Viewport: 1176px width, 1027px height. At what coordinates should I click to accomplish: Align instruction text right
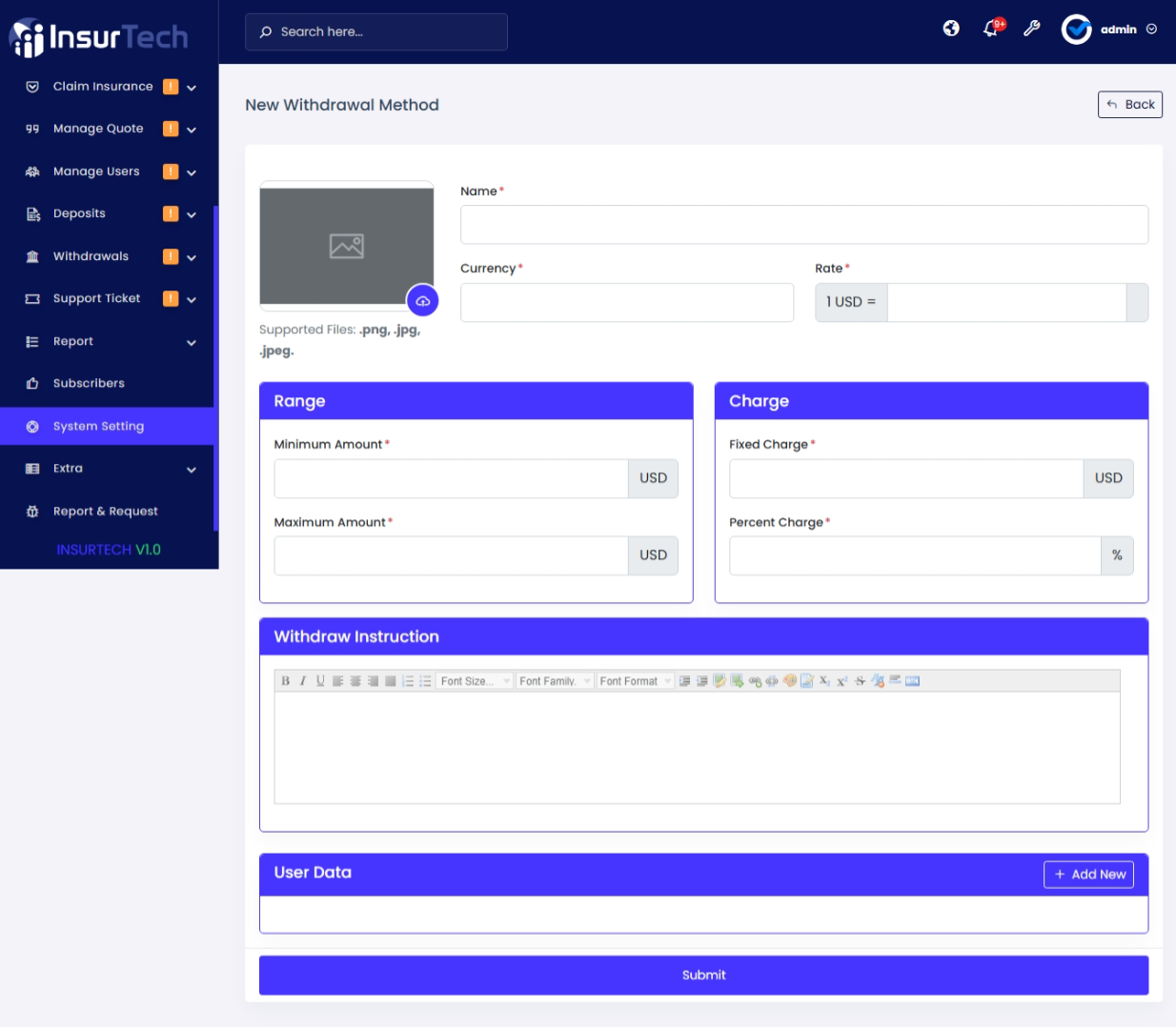(373, 681)
